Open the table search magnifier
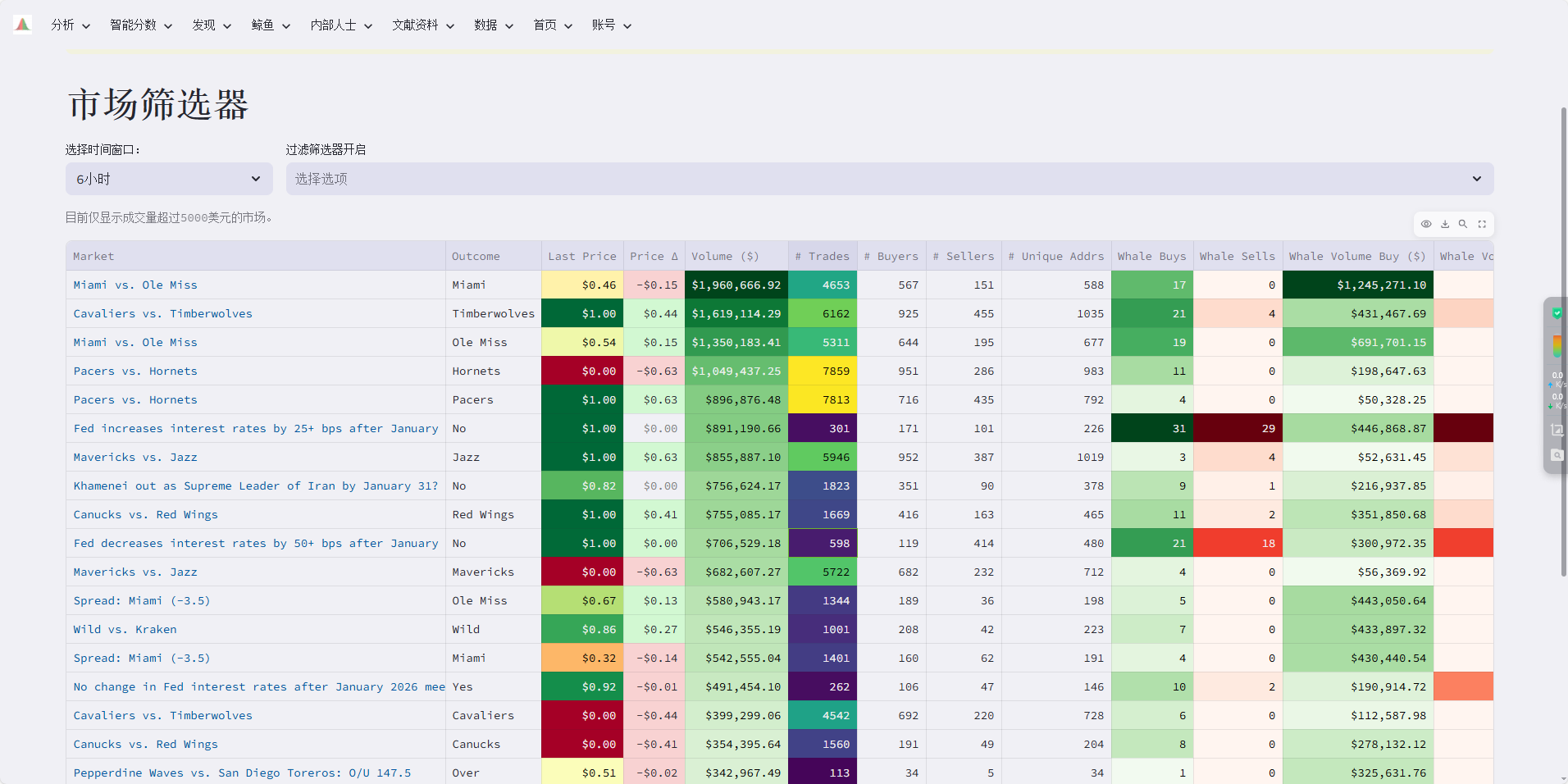1568x784 pixels. 1463,224
